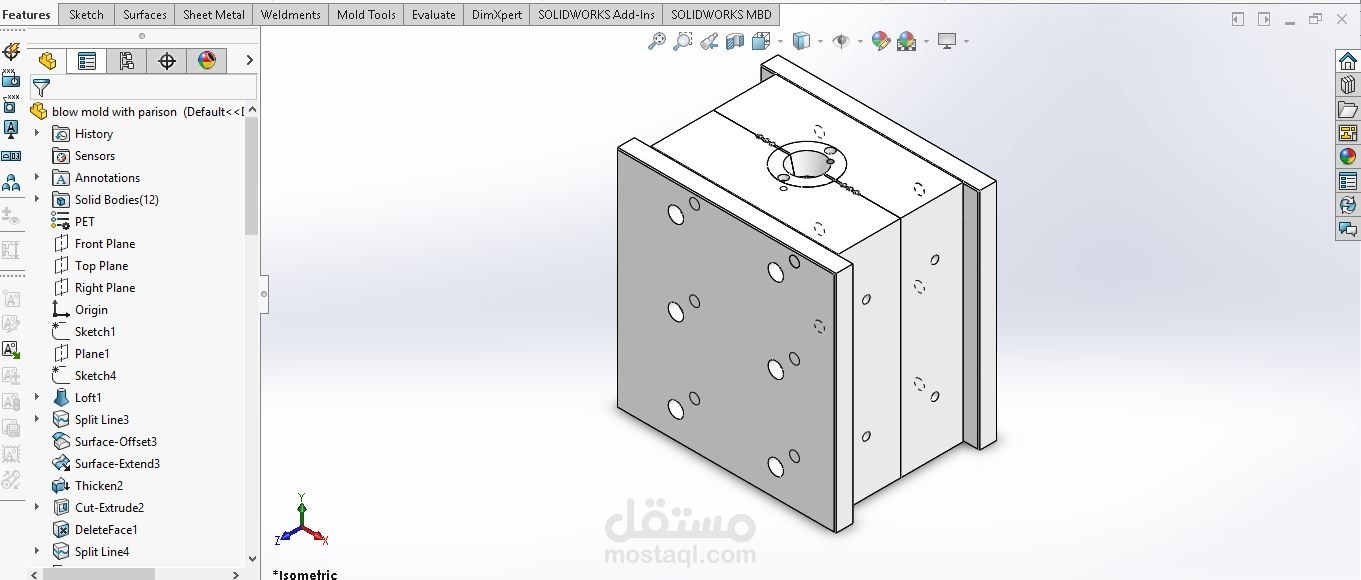Select the Sensors folder

84,156
